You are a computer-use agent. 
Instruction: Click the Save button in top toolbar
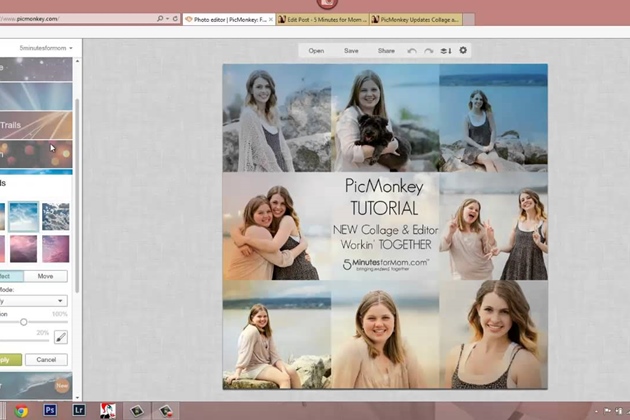coord(351,51)
